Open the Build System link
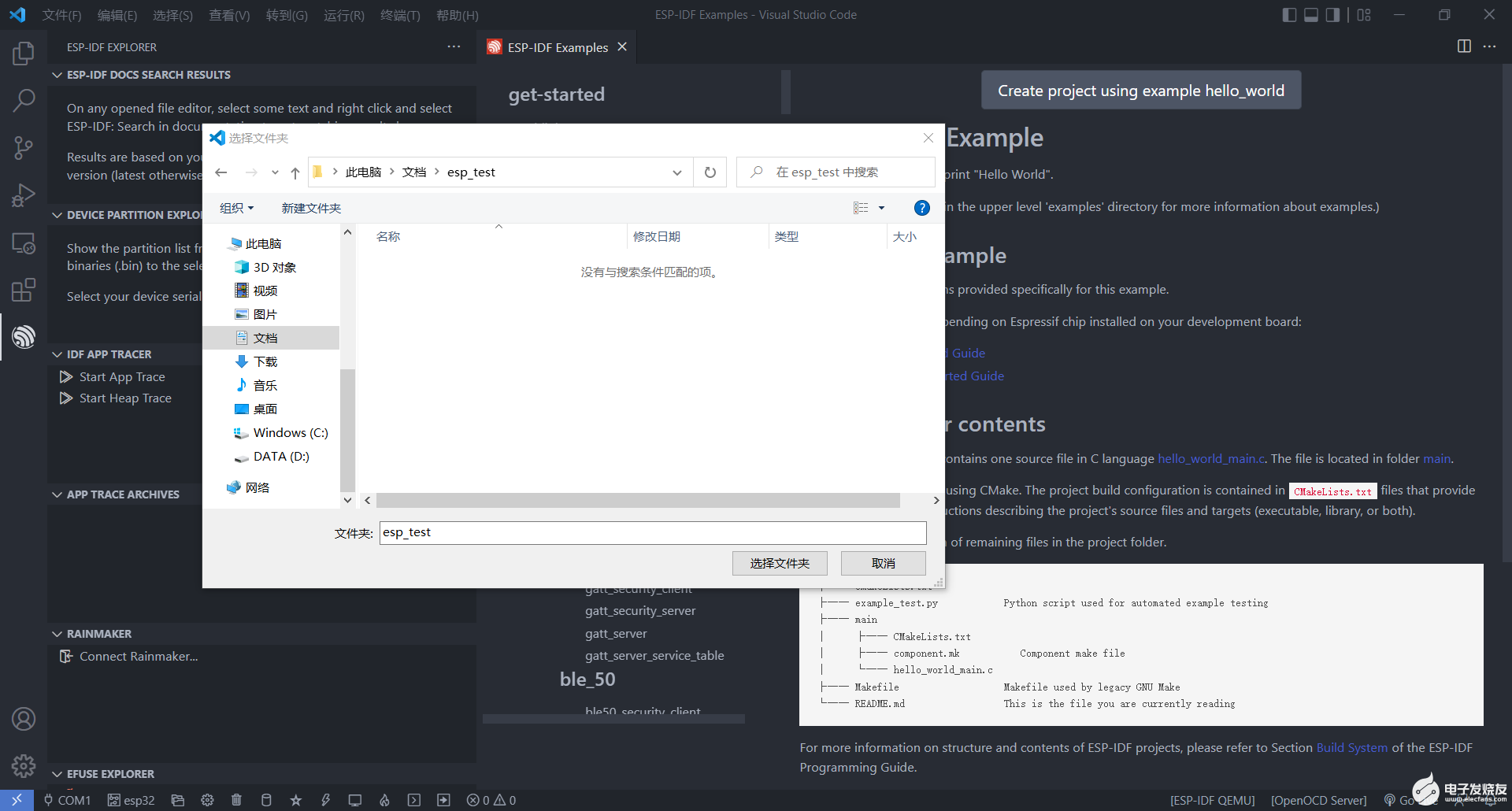1512x811 pixels. point(1351,747)
